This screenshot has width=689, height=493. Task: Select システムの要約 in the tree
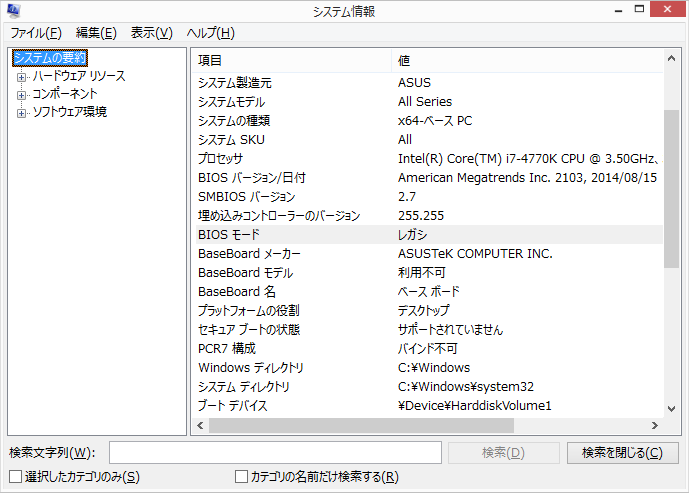49,58
